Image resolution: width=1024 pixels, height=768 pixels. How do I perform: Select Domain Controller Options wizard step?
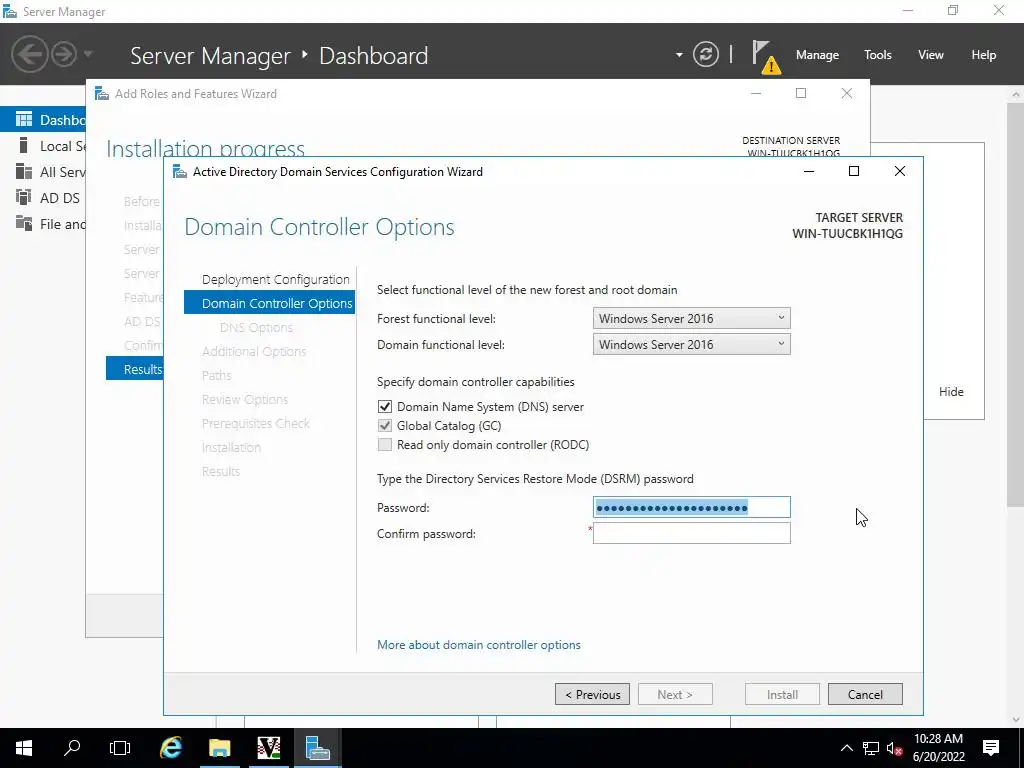click(x=270, y=303)
